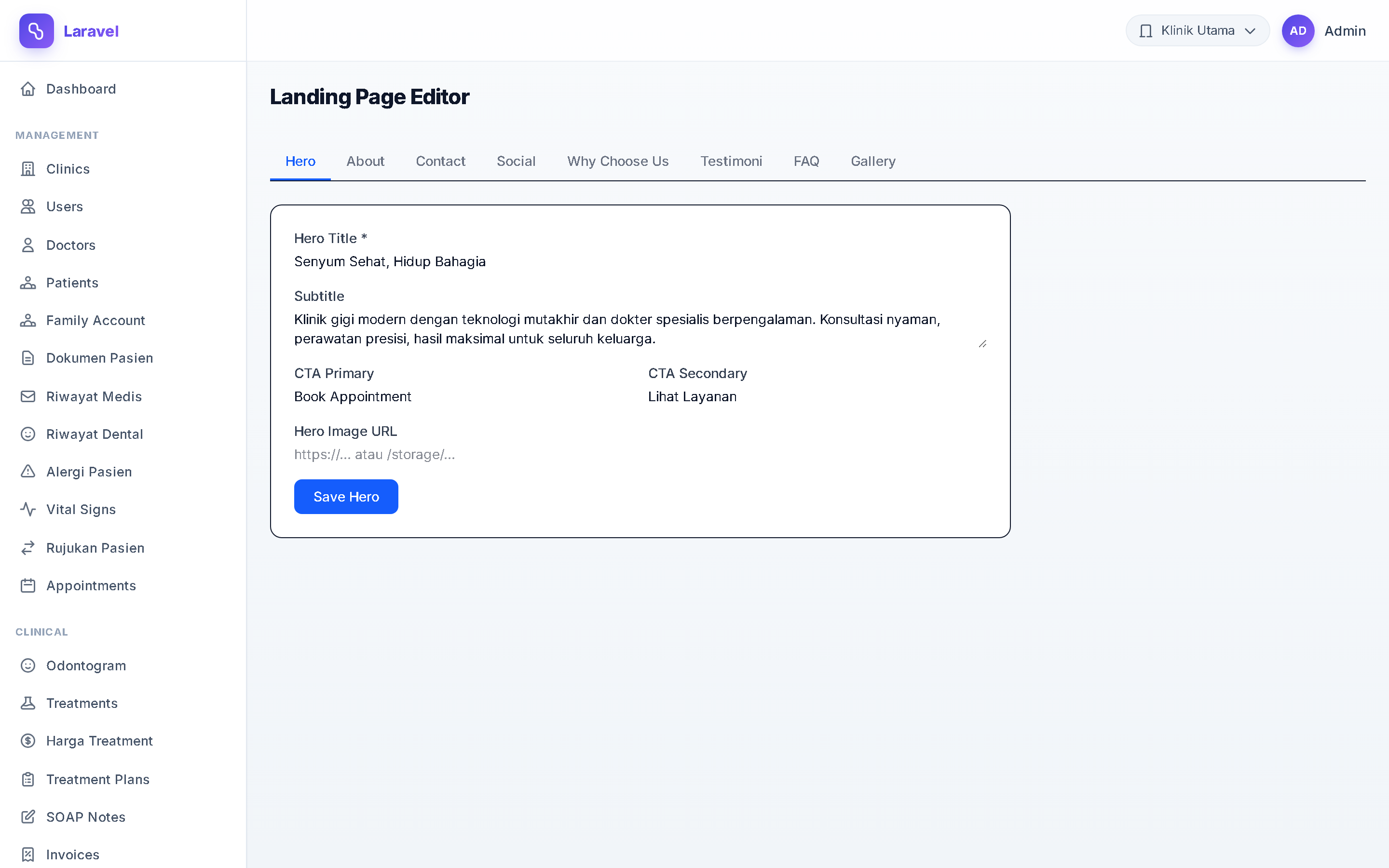The width and height of the screenshot is (1389, 868).
Task: Open the Patients menu entry
Action: point(123,283)
